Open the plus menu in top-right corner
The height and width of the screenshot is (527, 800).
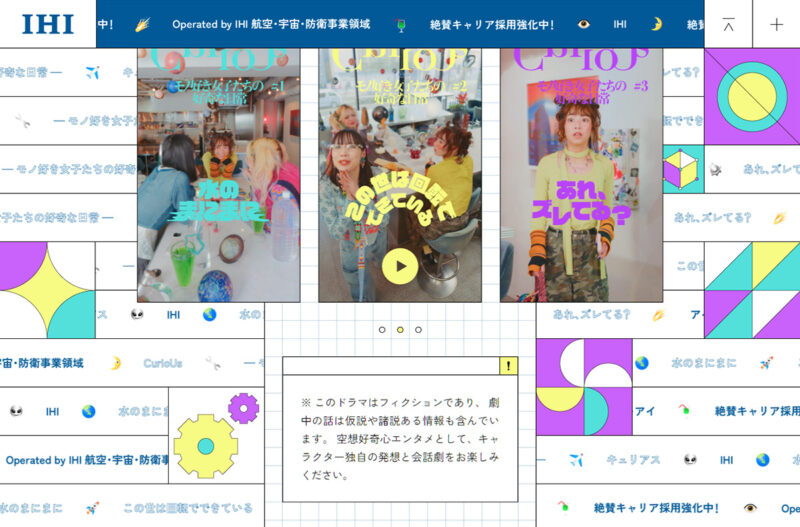776,24
